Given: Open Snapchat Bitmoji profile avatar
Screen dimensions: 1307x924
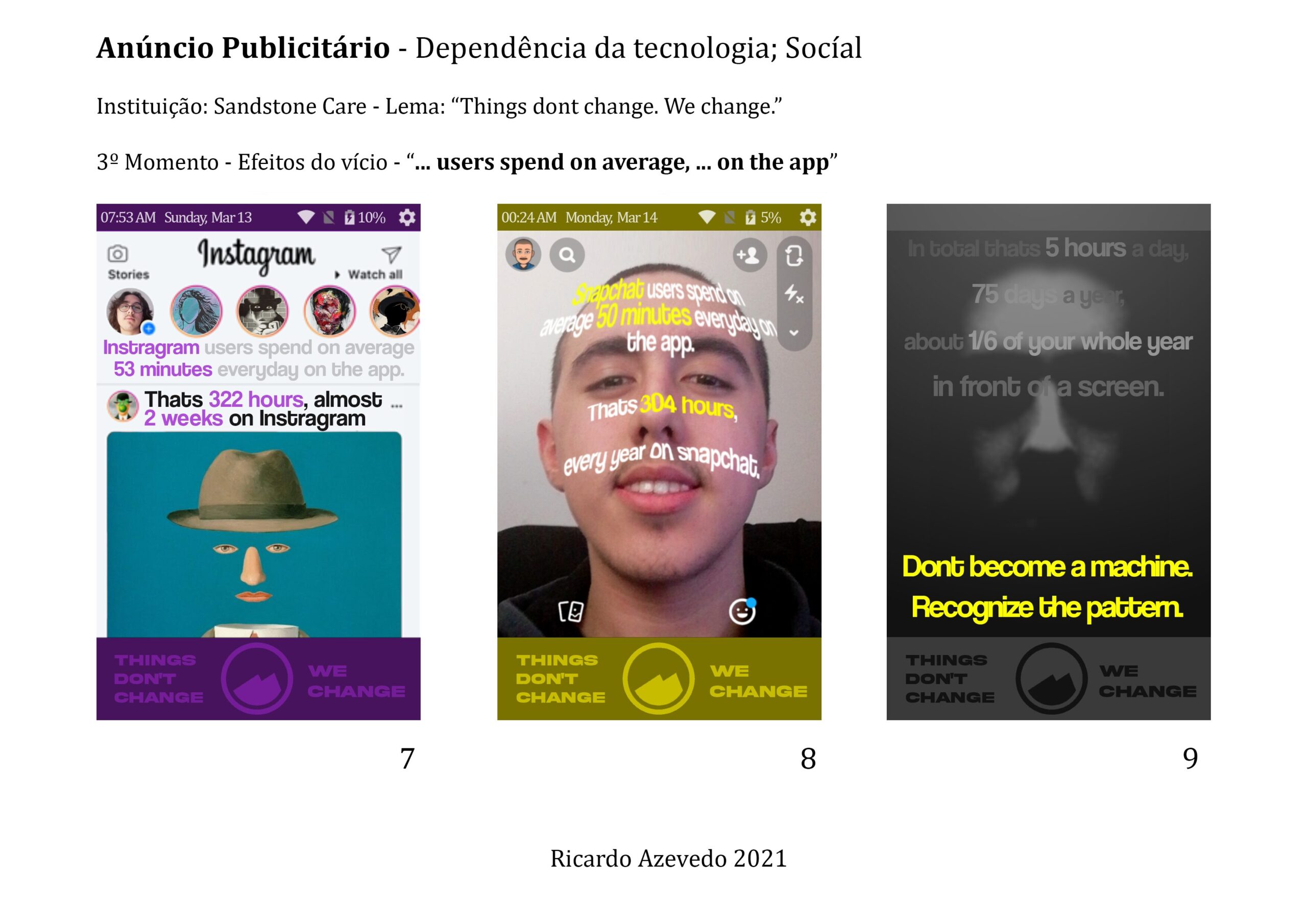Looking at the screenshot, I should [x=523, y=255].
